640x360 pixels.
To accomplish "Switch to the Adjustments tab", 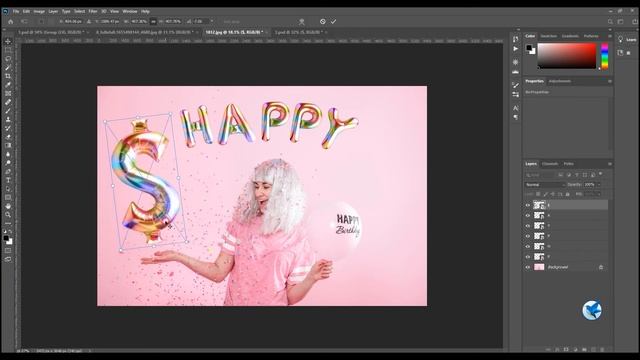I will click(x=560, y=81).
